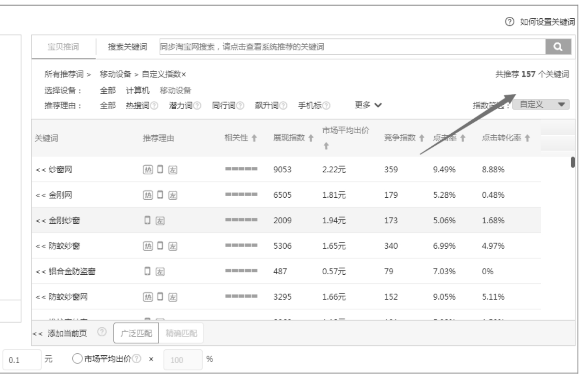Click the phone icon in the 金刚网 row
The image size is (581, 379).
pos(160,195)
